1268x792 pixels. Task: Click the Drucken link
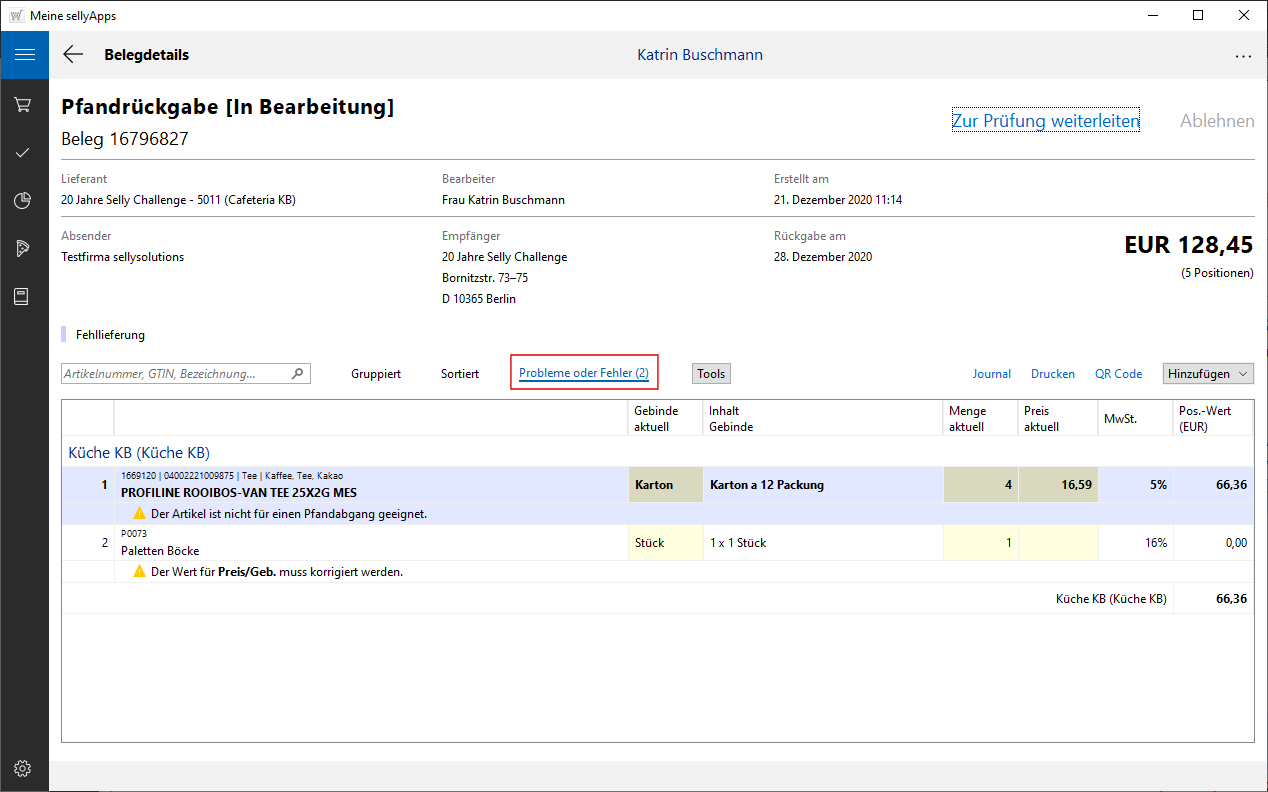pos(1052,374)
